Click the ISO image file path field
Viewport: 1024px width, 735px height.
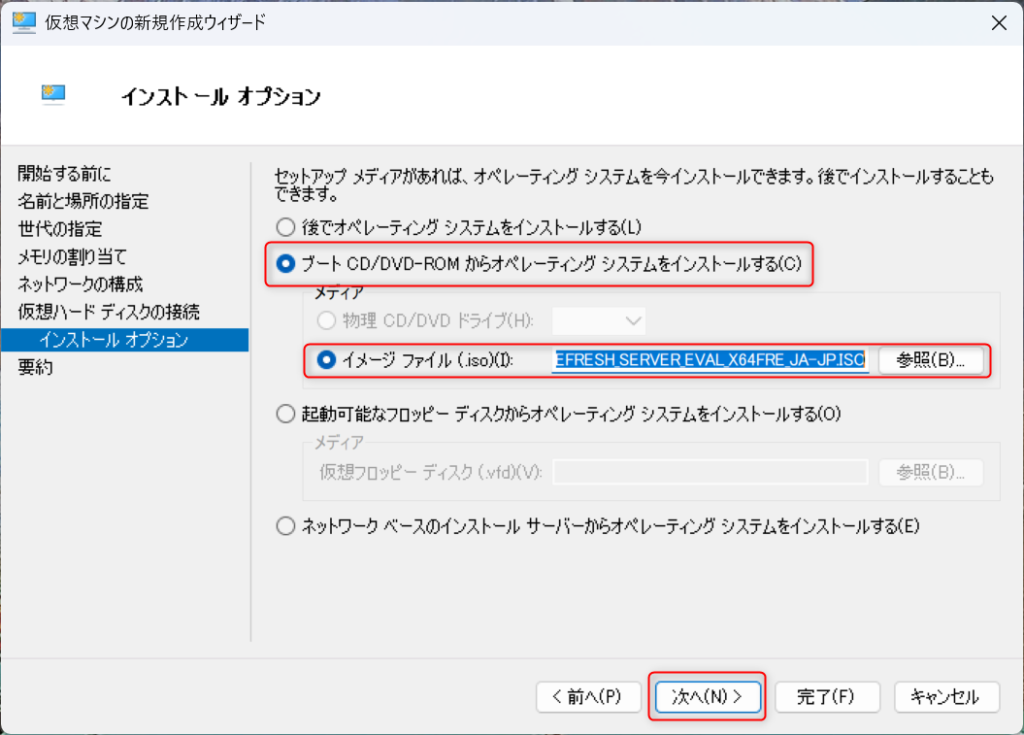[x=708, y=361]
